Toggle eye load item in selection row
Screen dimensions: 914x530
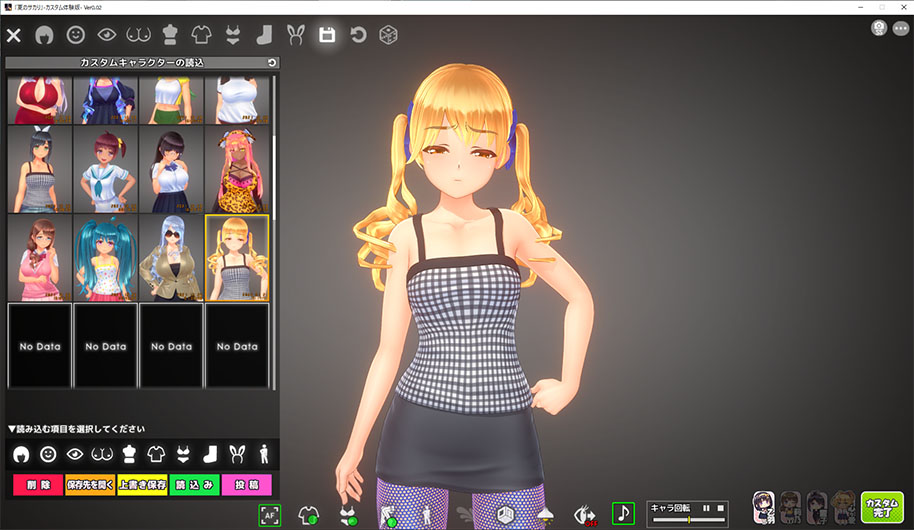[74, 454]
